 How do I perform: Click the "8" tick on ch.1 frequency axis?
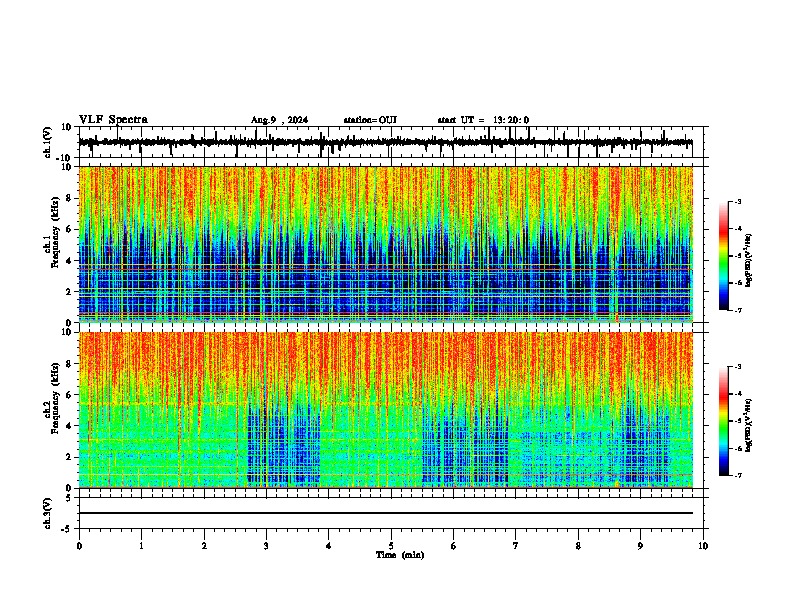tap(70, 198)
